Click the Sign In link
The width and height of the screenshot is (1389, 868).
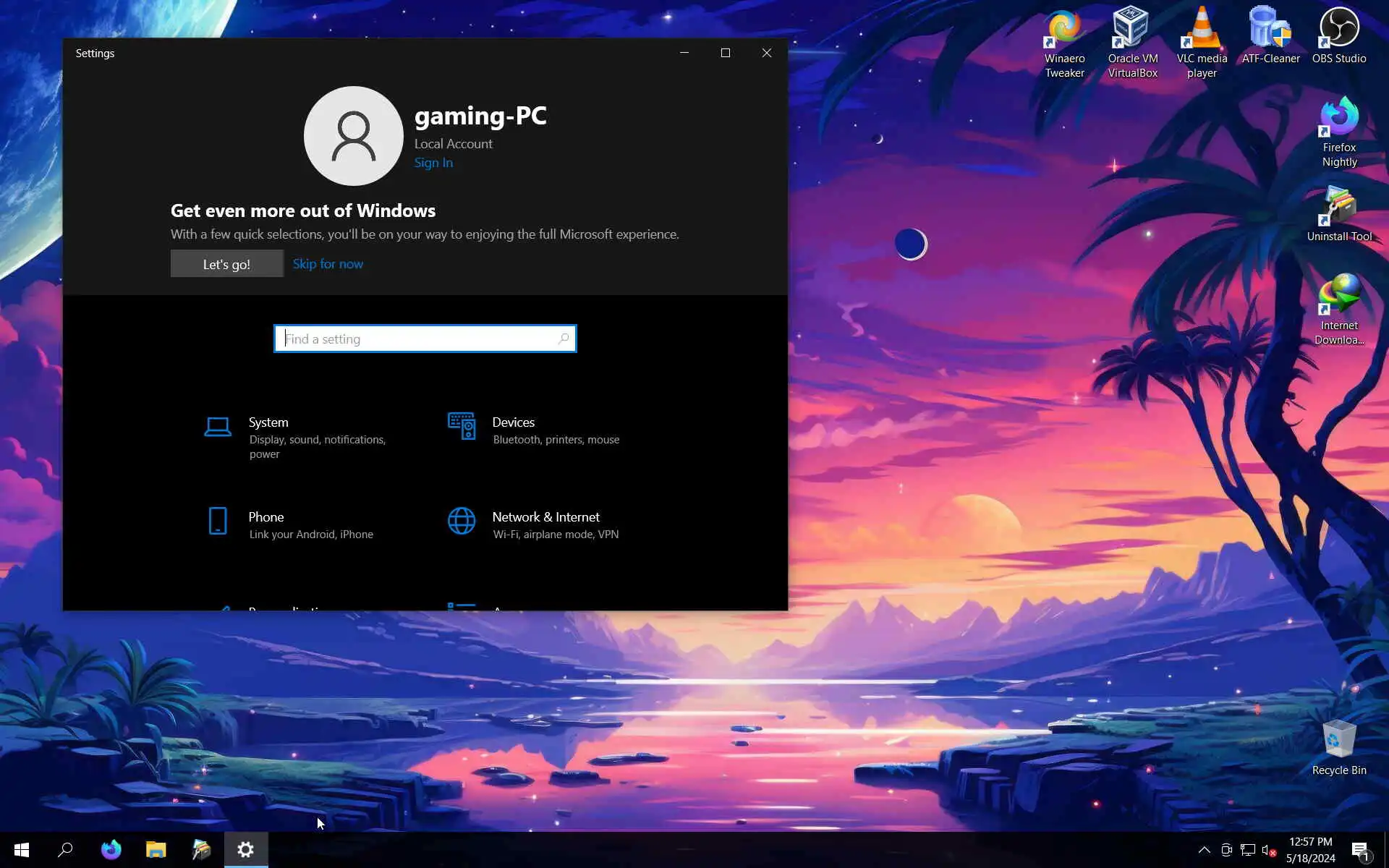(x=433, y=163)
